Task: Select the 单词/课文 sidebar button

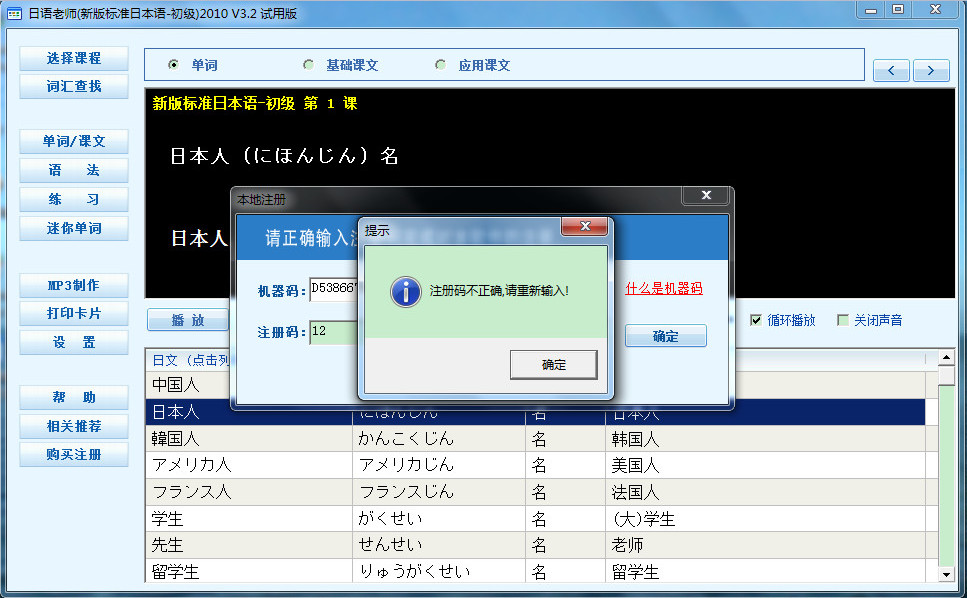Action: click(x=74, y=141)
